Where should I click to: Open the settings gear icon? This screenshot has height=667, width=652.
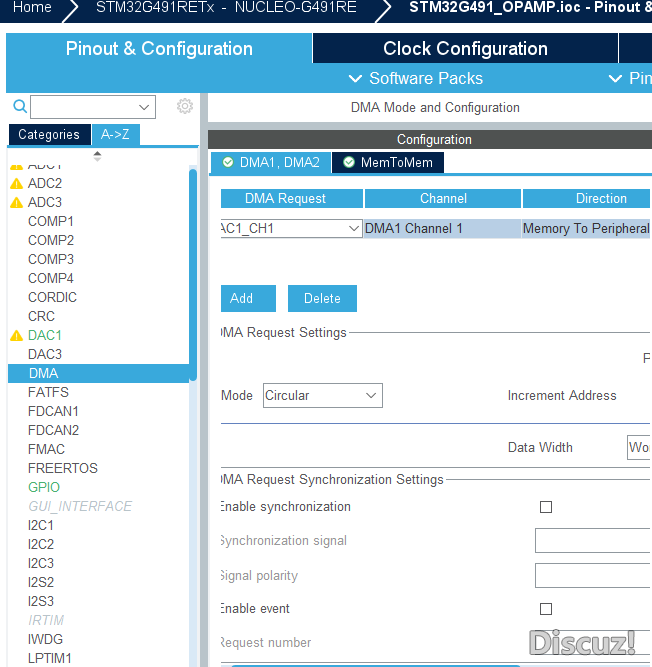[185, 106]
